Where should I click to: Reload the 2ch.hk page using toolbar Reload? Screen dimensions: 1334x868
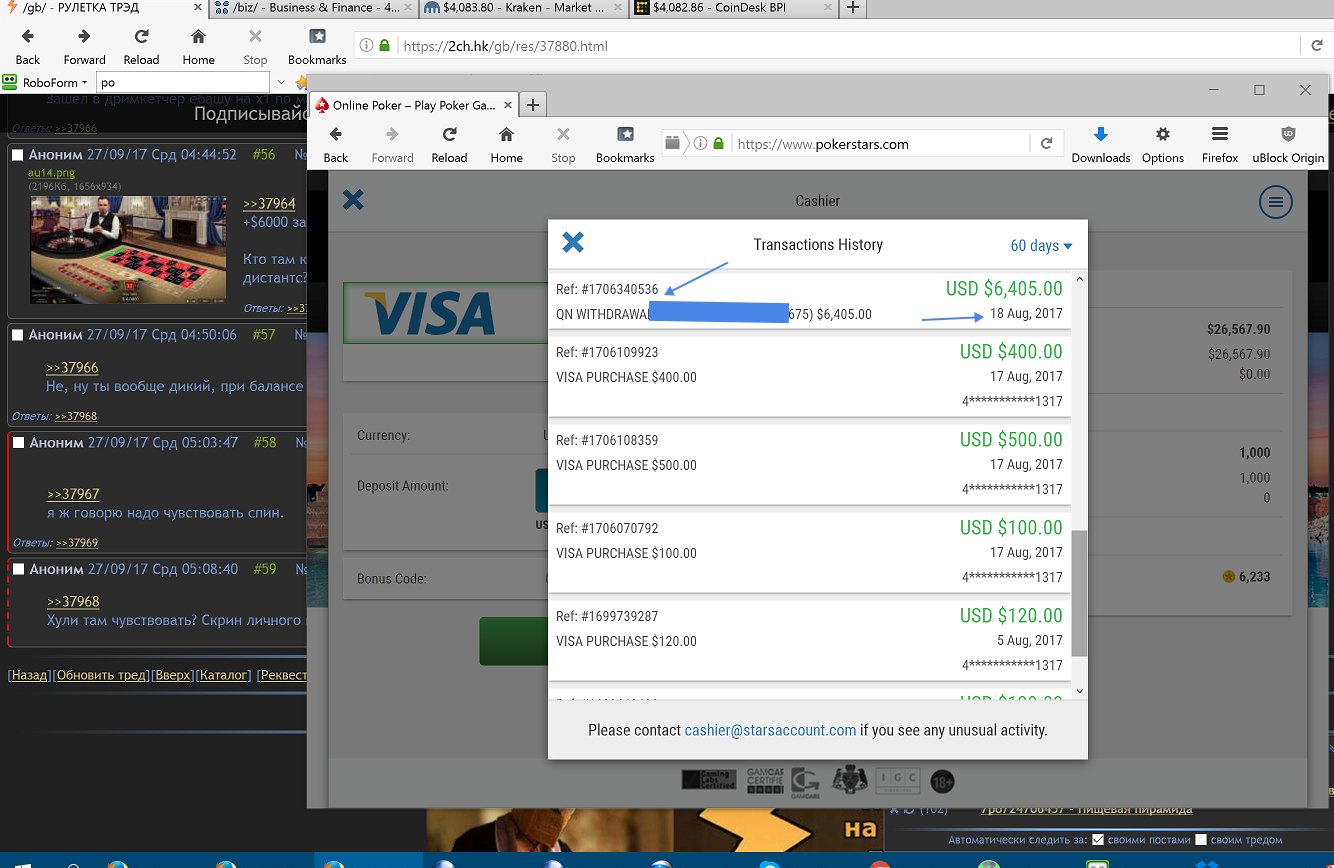(x=141, y=45)
